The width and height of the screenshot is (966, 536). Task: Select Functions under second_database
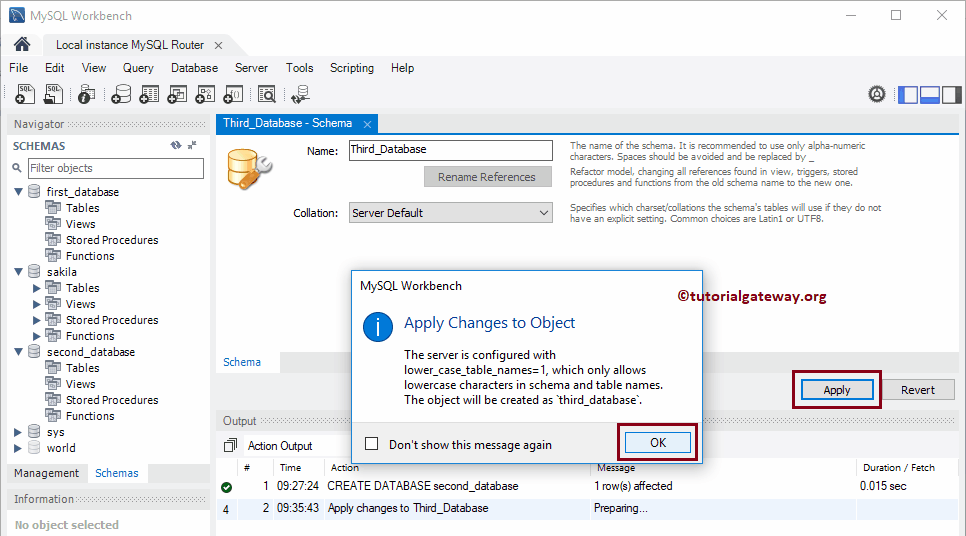90,416
